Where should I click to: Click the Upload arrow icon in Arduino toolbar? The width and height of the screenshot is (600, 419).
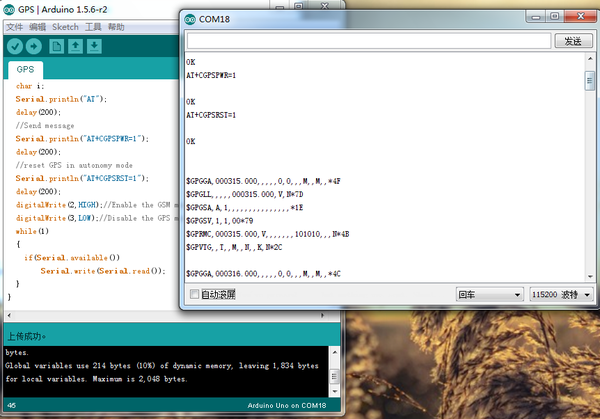[x=34, y=47]
